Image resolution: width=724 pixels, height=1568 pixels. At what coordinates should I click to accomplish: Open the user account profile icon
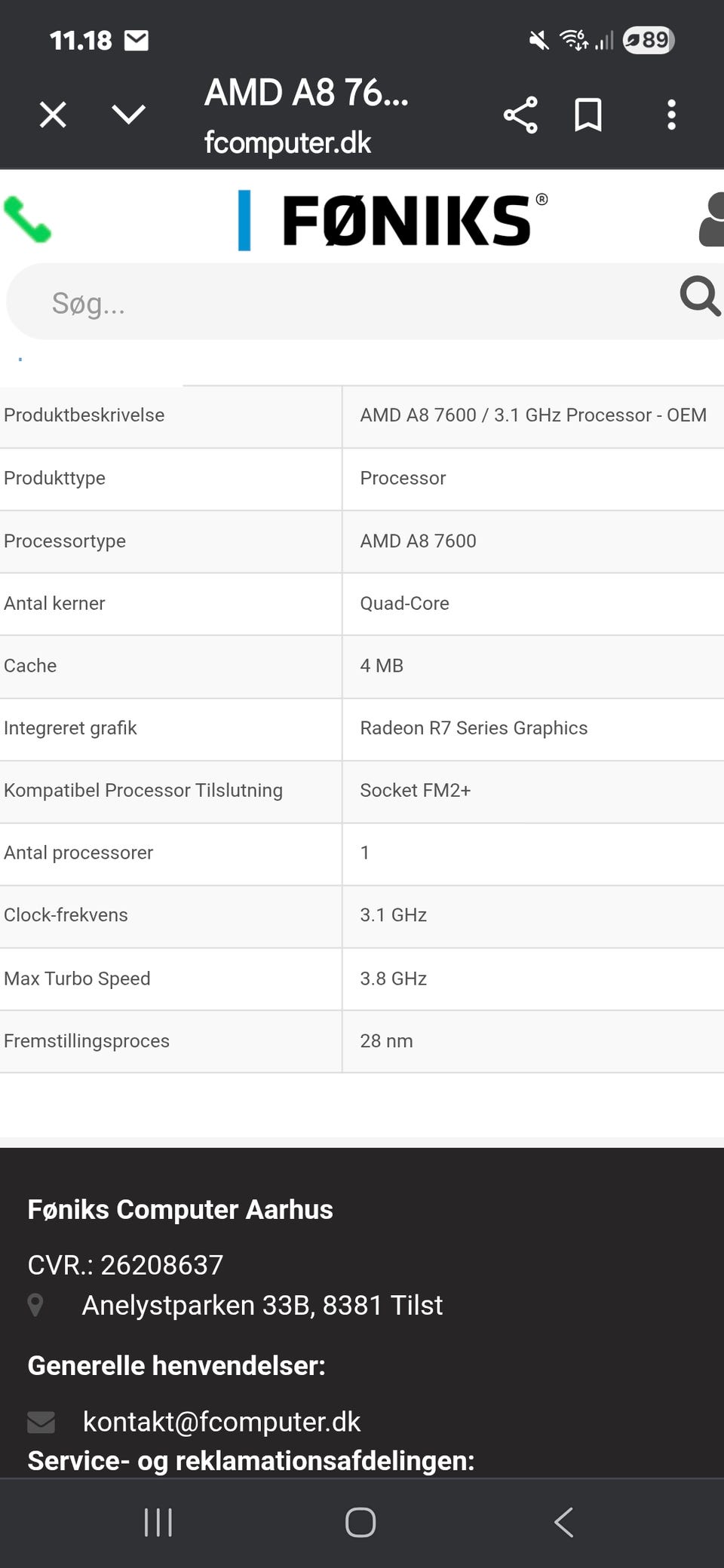[x=712, y=220]
